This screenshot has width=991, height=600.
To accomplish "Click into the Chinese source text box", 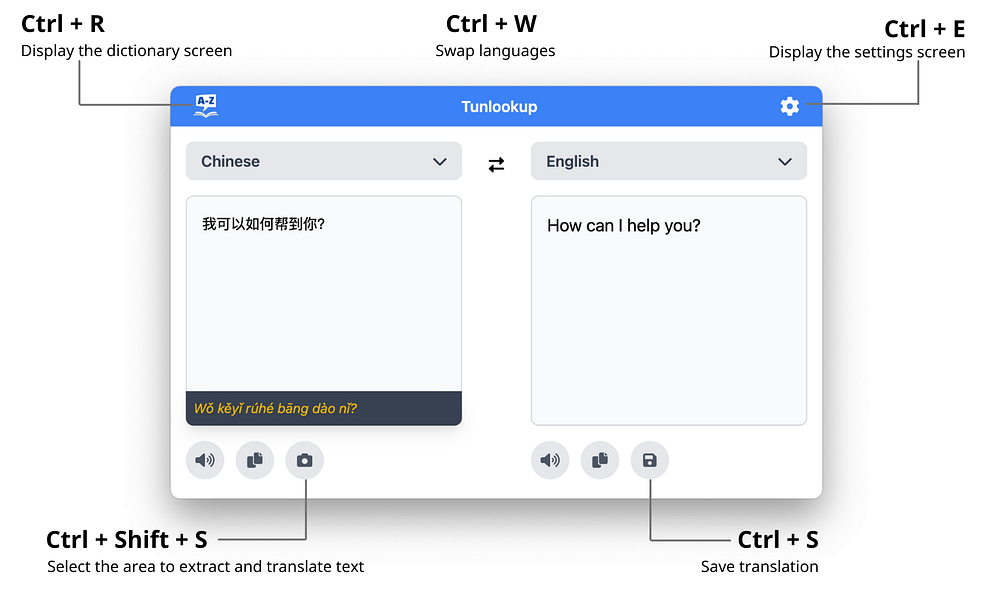I will 324,294.
